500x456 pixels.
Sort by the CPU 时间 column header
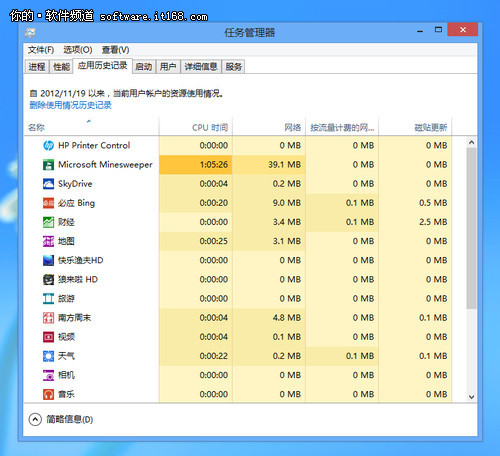coord(196,127)
